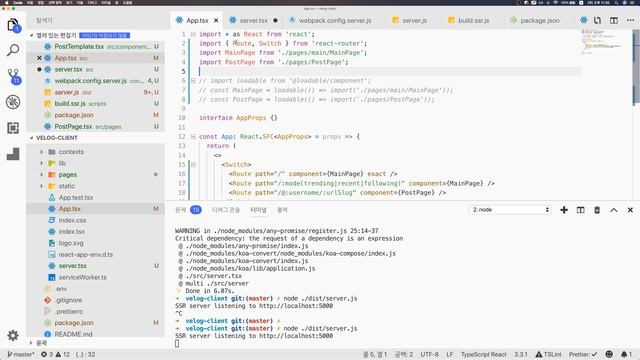Click the spaces indentation status item
Viewport: 640px width, 360px height.
pos(404,354)
